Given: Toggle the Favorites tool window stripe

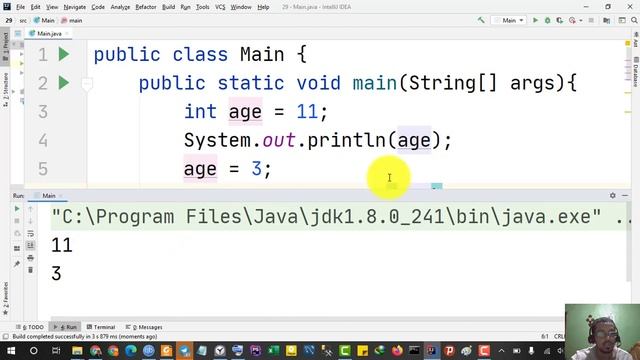Looking at the screenshot, I should pyautogui.click(x=5, y=298).
